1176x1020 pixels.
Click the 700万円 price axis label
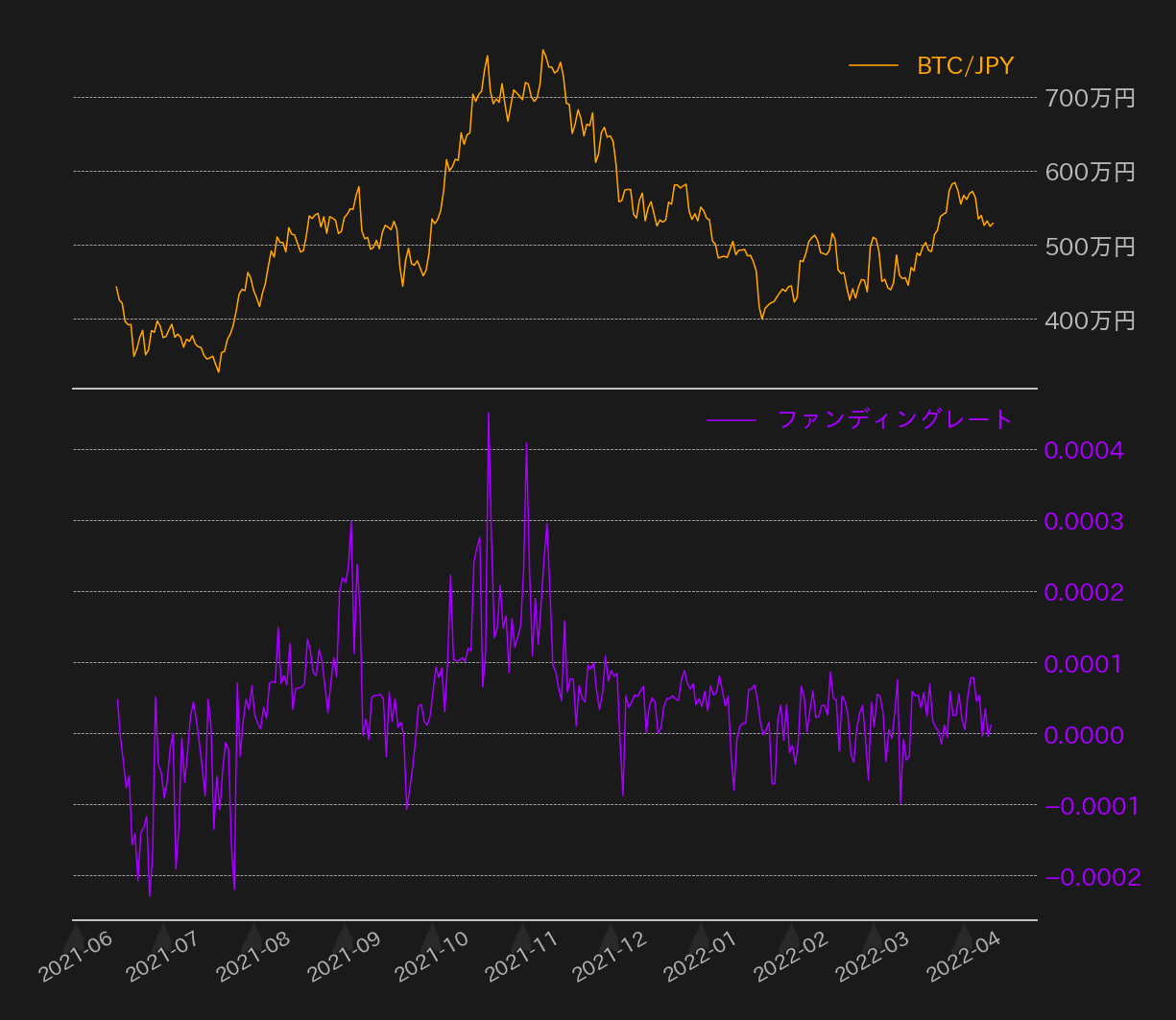(x=1090, y=98)
